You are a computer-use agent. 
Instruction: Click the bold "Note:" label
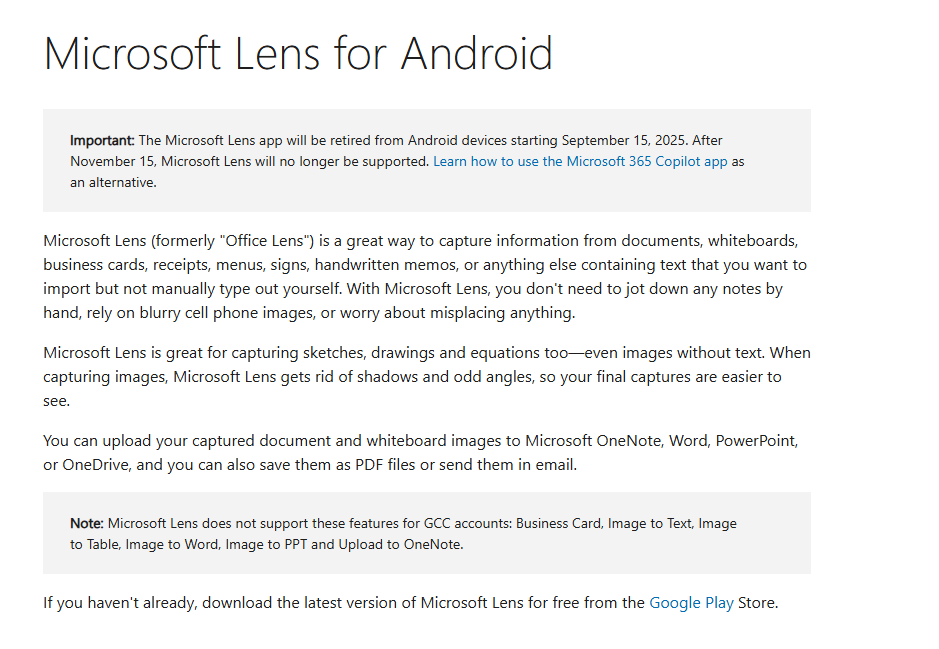[87, 523]
